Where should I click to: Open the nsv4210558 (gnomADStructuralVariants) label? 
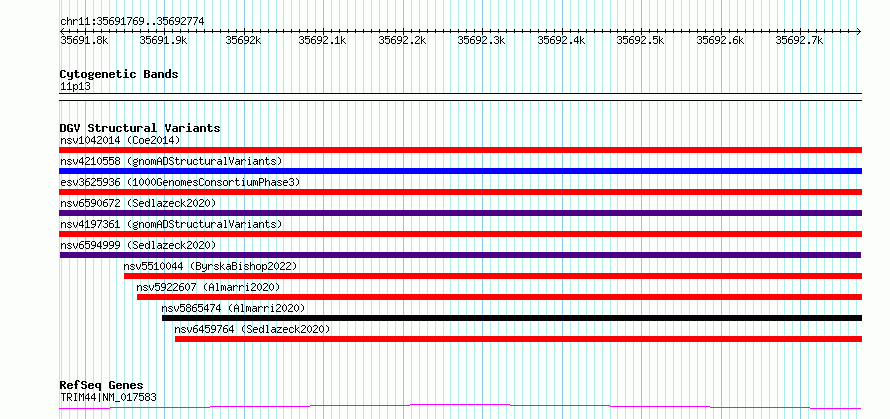(171, 161)
